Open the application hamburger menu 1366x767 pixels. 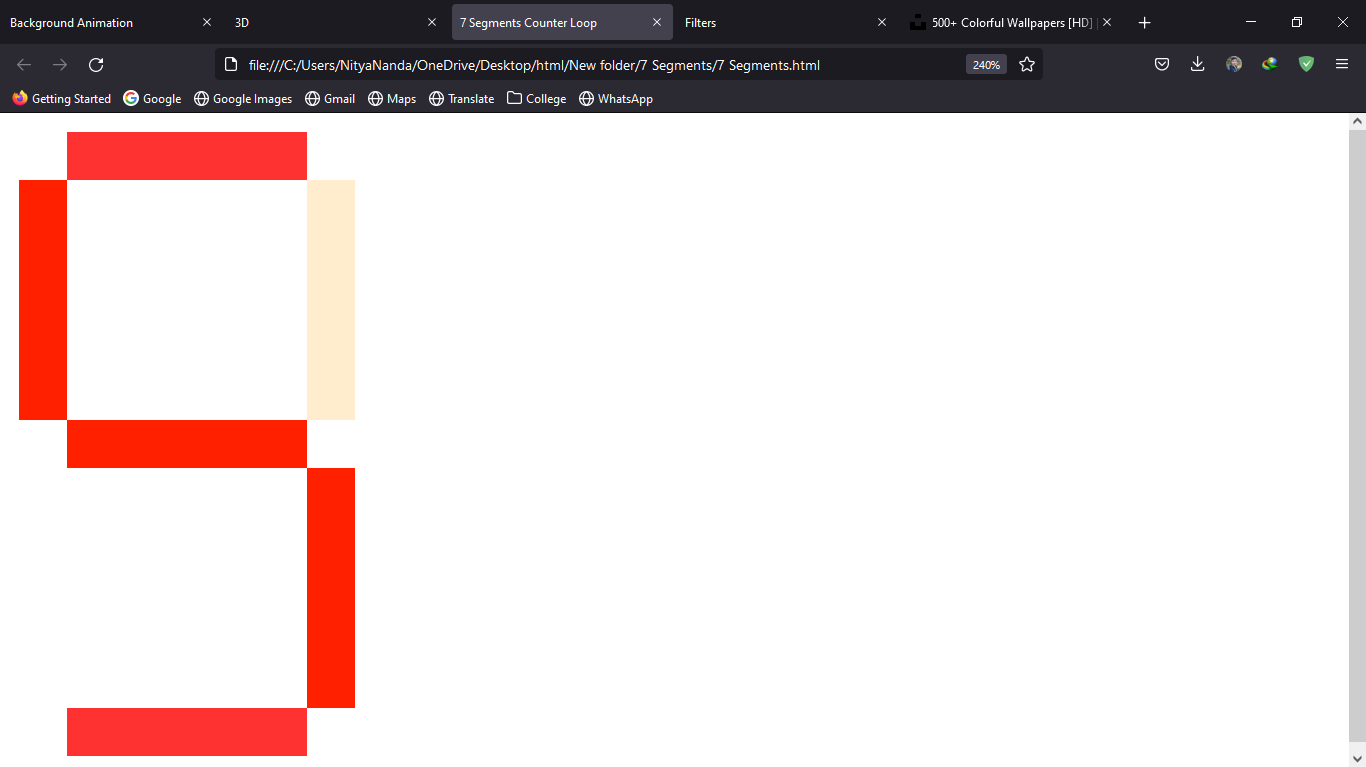click(1341, 64)
